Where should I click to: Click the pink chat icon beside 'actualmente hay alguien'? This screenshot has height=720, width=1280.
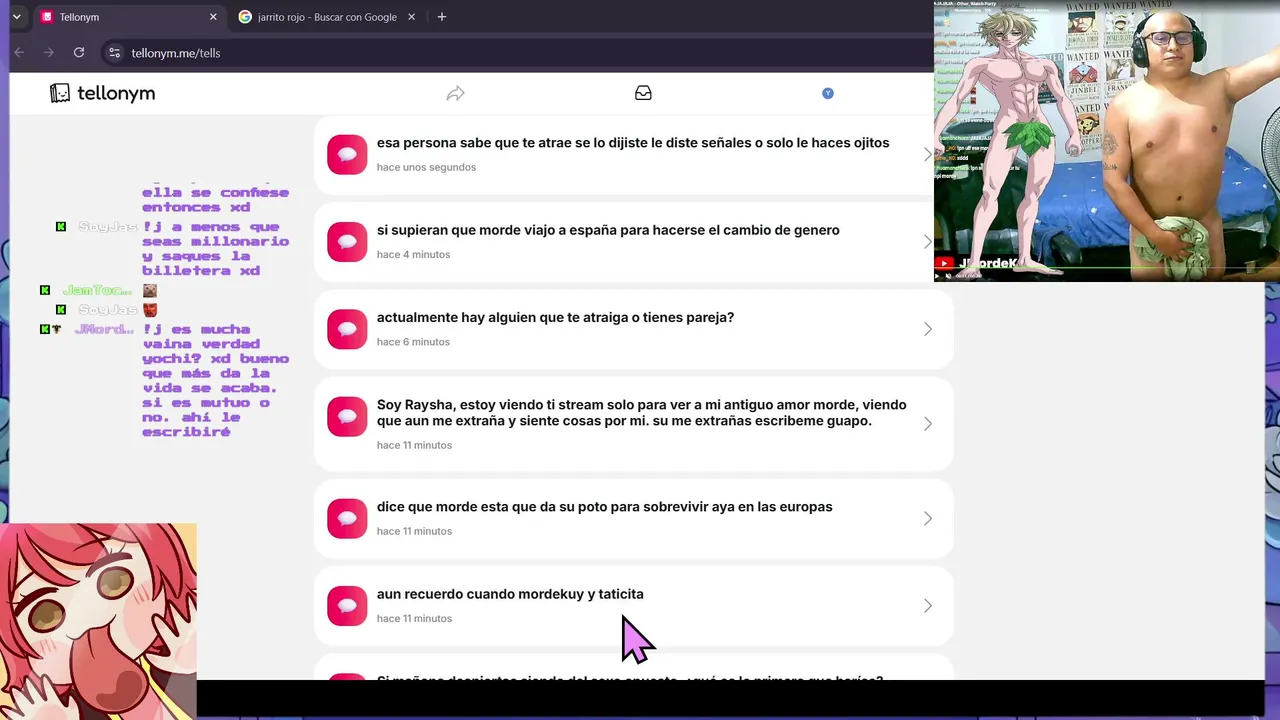tap(347, 329)
